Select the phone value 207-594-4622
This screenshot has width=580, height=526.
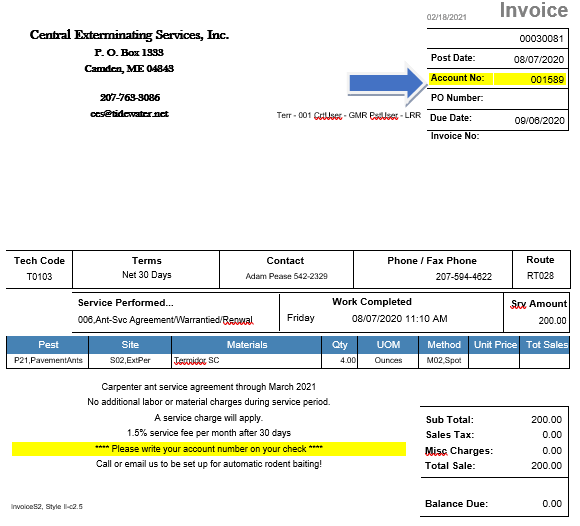463,277
